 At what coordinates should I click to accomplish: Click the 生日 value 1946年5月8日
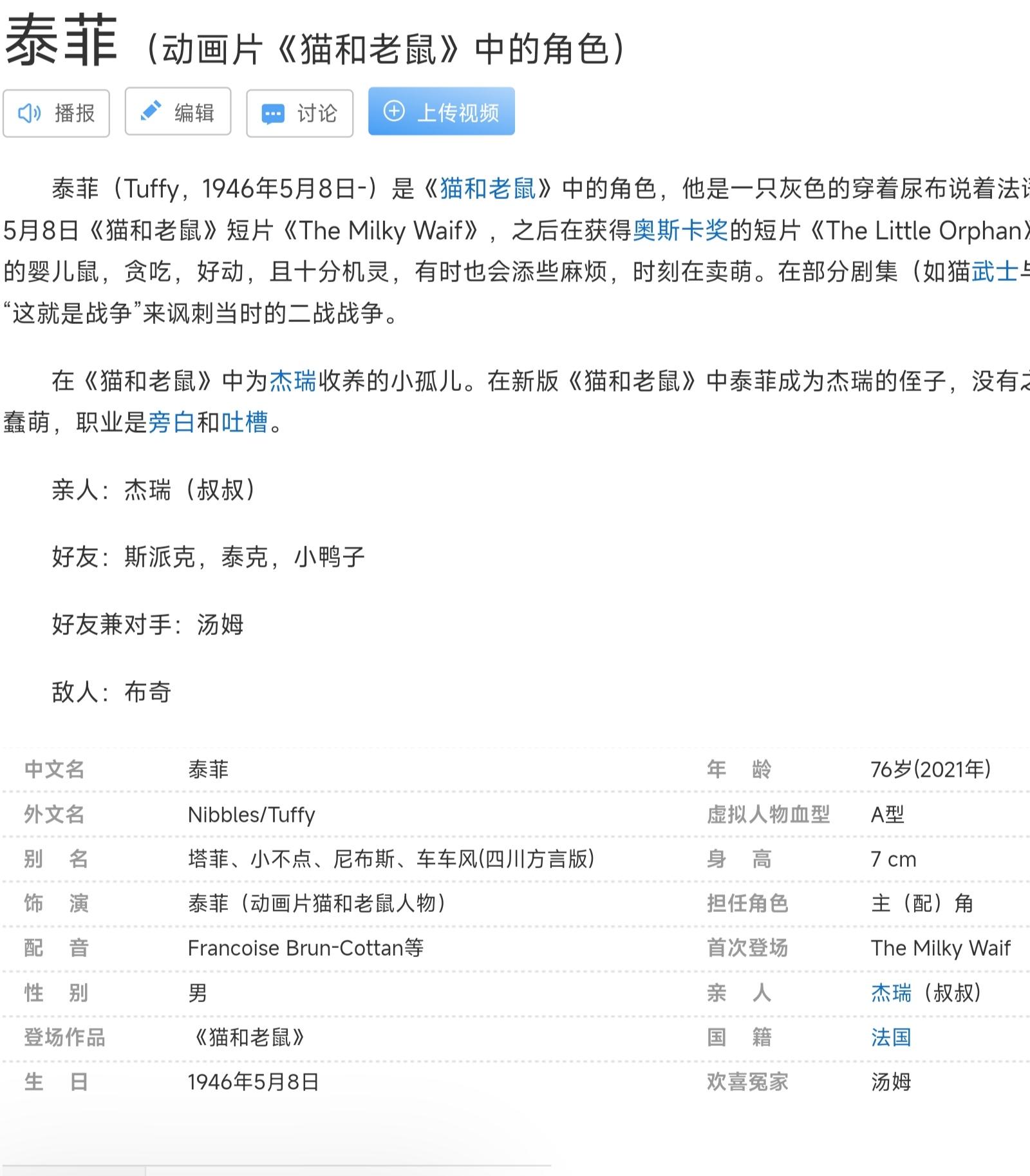(x=254, y=1081)
